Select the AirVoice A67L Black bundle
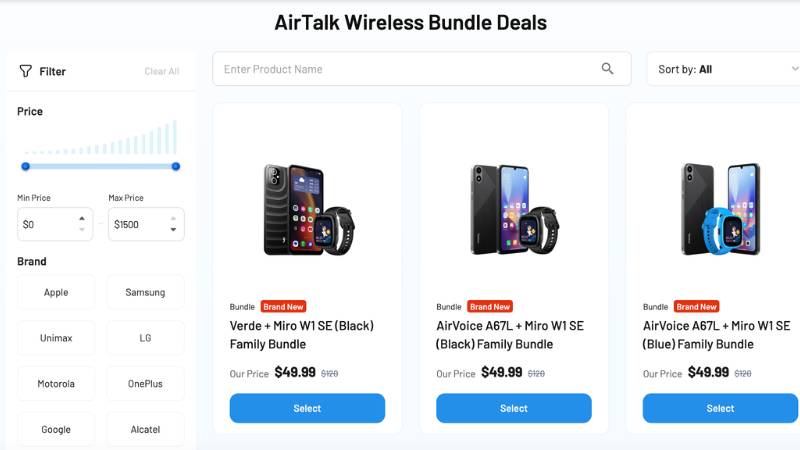 (x=514, y=408)
